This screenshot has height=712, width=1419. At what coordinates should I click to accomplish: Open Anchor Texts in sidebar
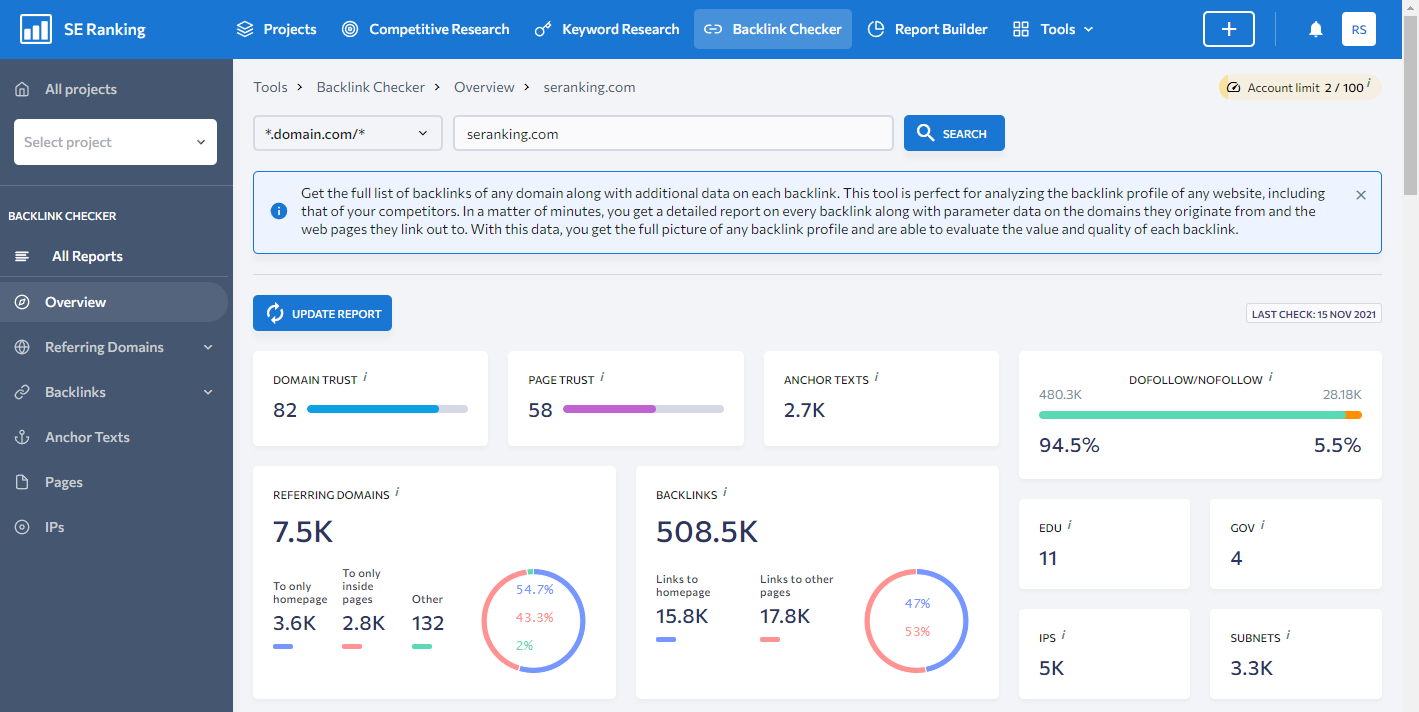pos(87,437)
